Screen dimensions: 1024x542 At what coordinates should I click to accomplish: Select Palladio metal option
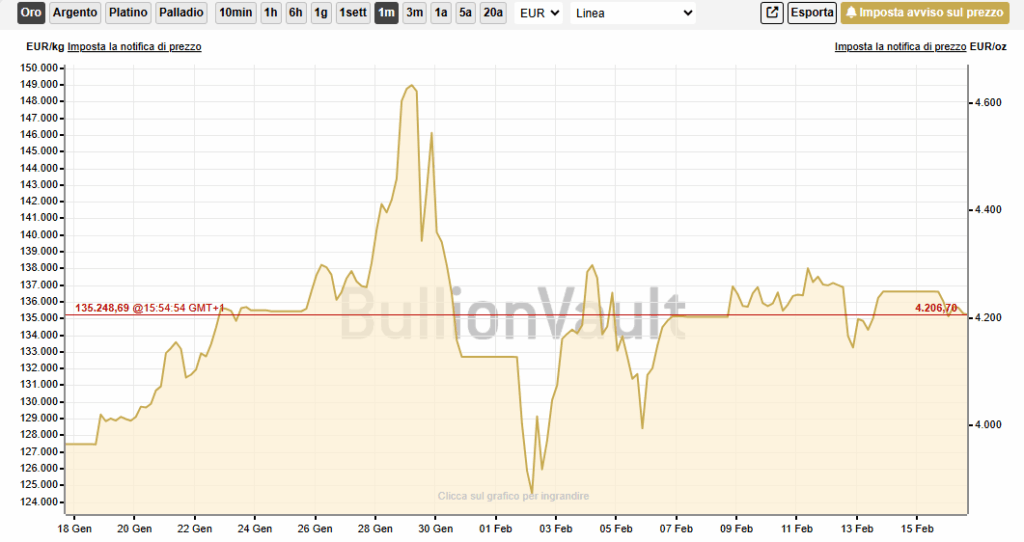click(182, 13)
